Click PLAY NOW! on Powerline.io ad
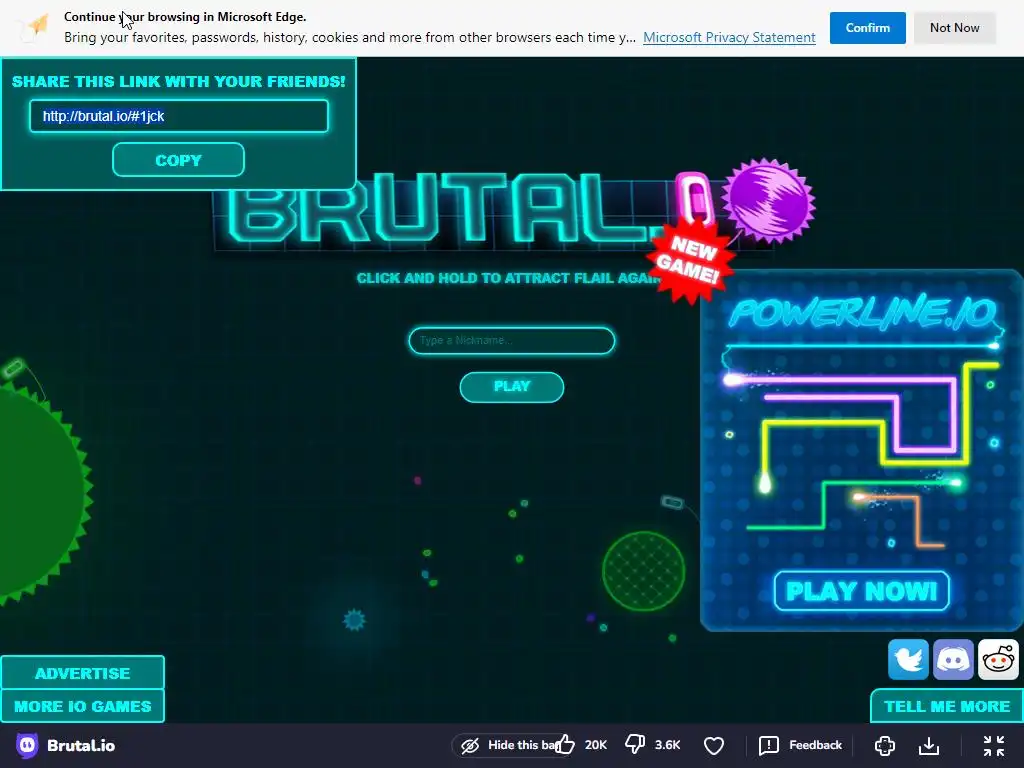Viewport: 1024px width, 768px height. click(861, 591)
